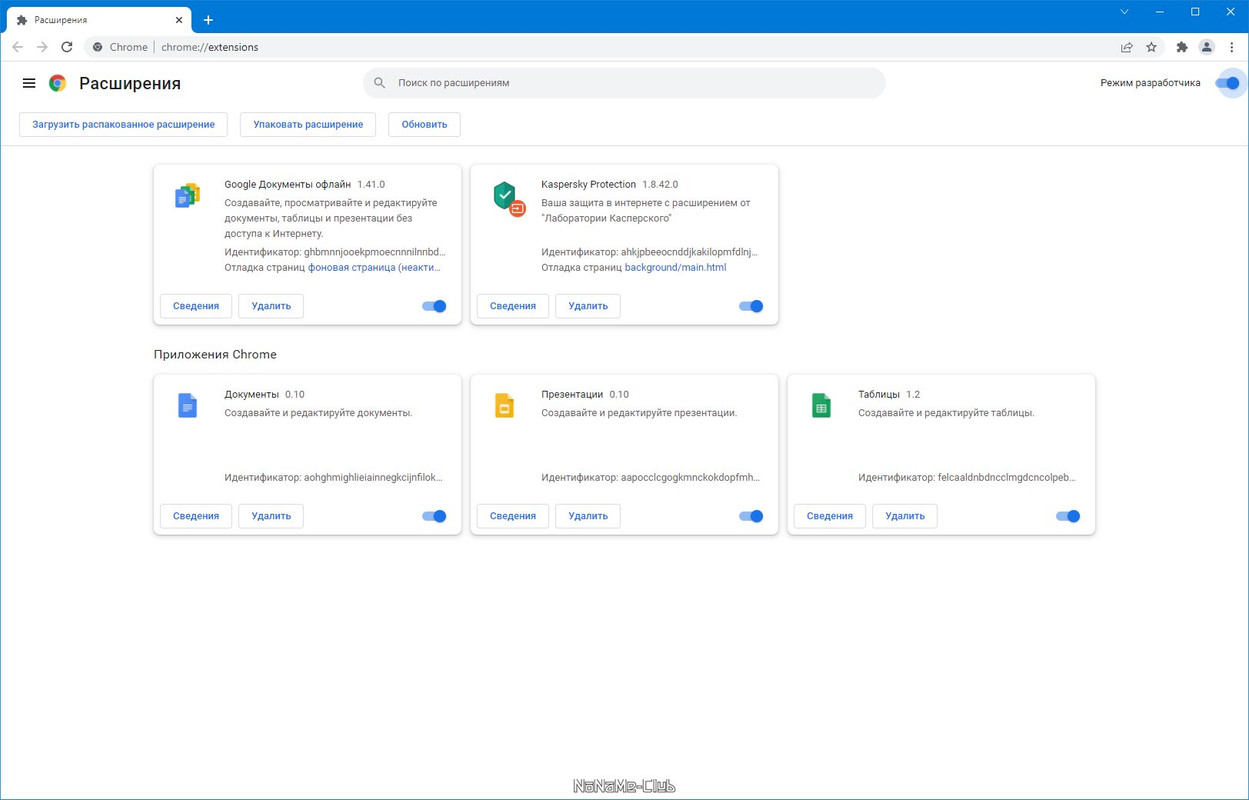
Task: Disable Google Документы офлайн extension
Action: point(434,306)
